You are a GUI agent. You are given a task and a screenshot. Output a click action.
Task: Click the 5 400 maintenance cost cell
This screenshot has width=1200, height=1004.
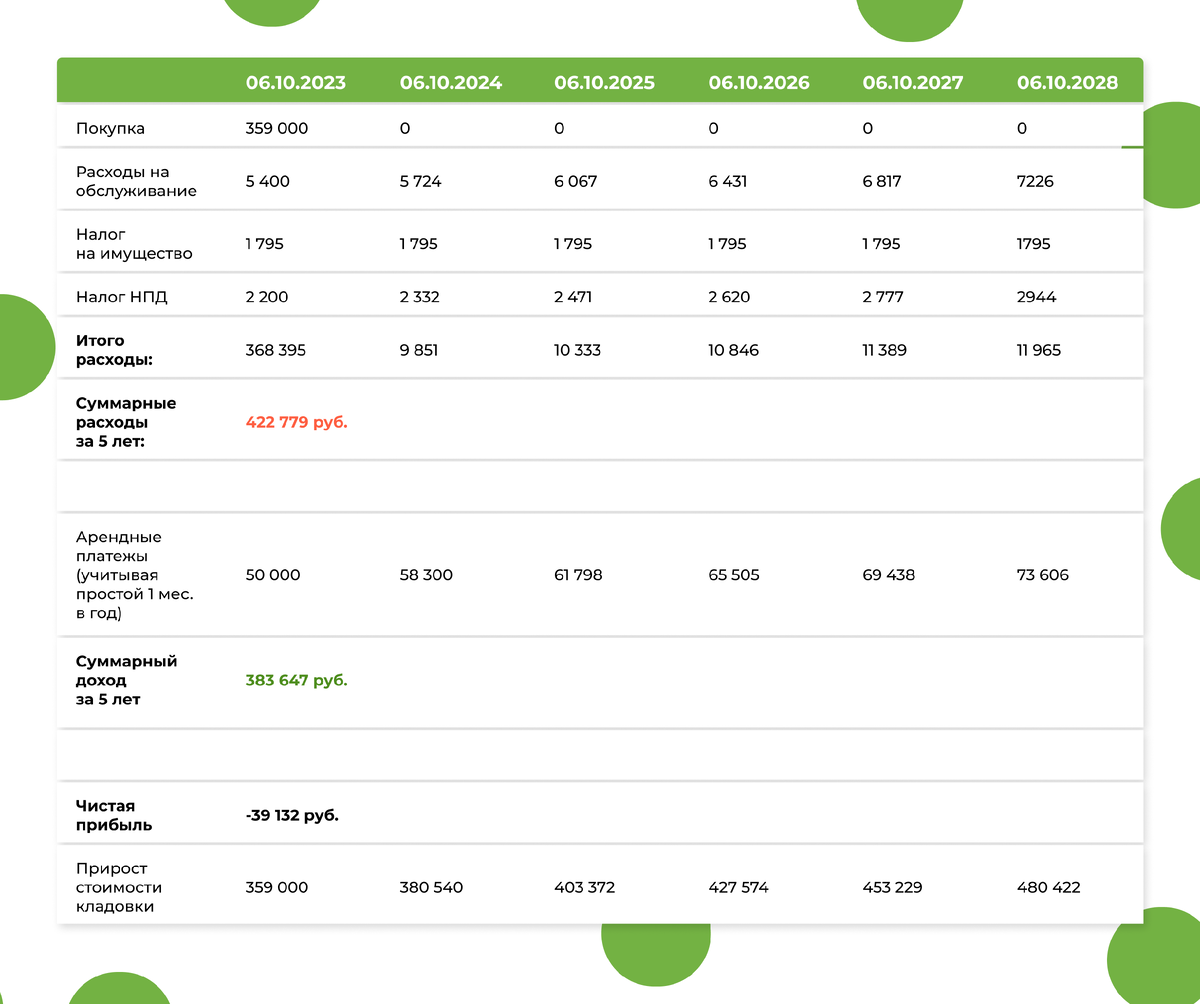268,182
